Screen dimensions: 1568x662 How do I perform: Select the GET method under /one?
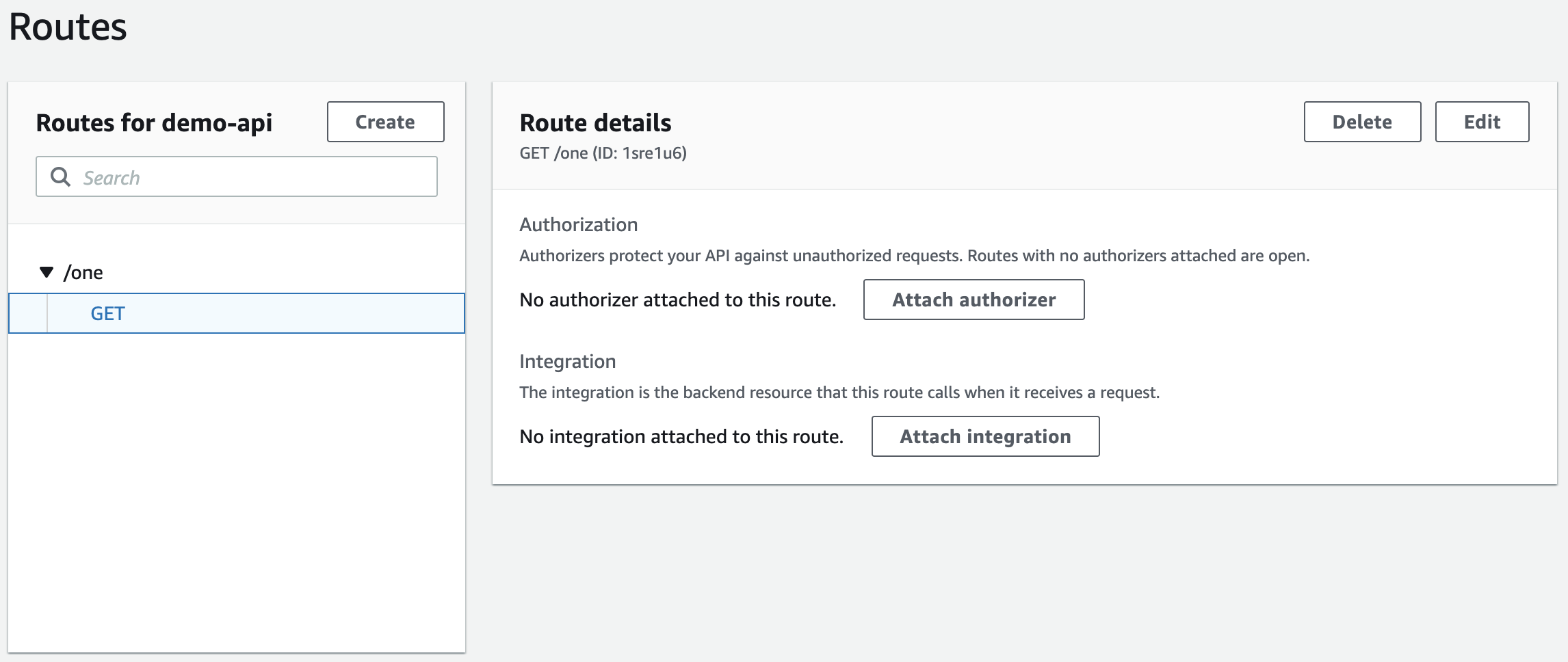point(107,313)
